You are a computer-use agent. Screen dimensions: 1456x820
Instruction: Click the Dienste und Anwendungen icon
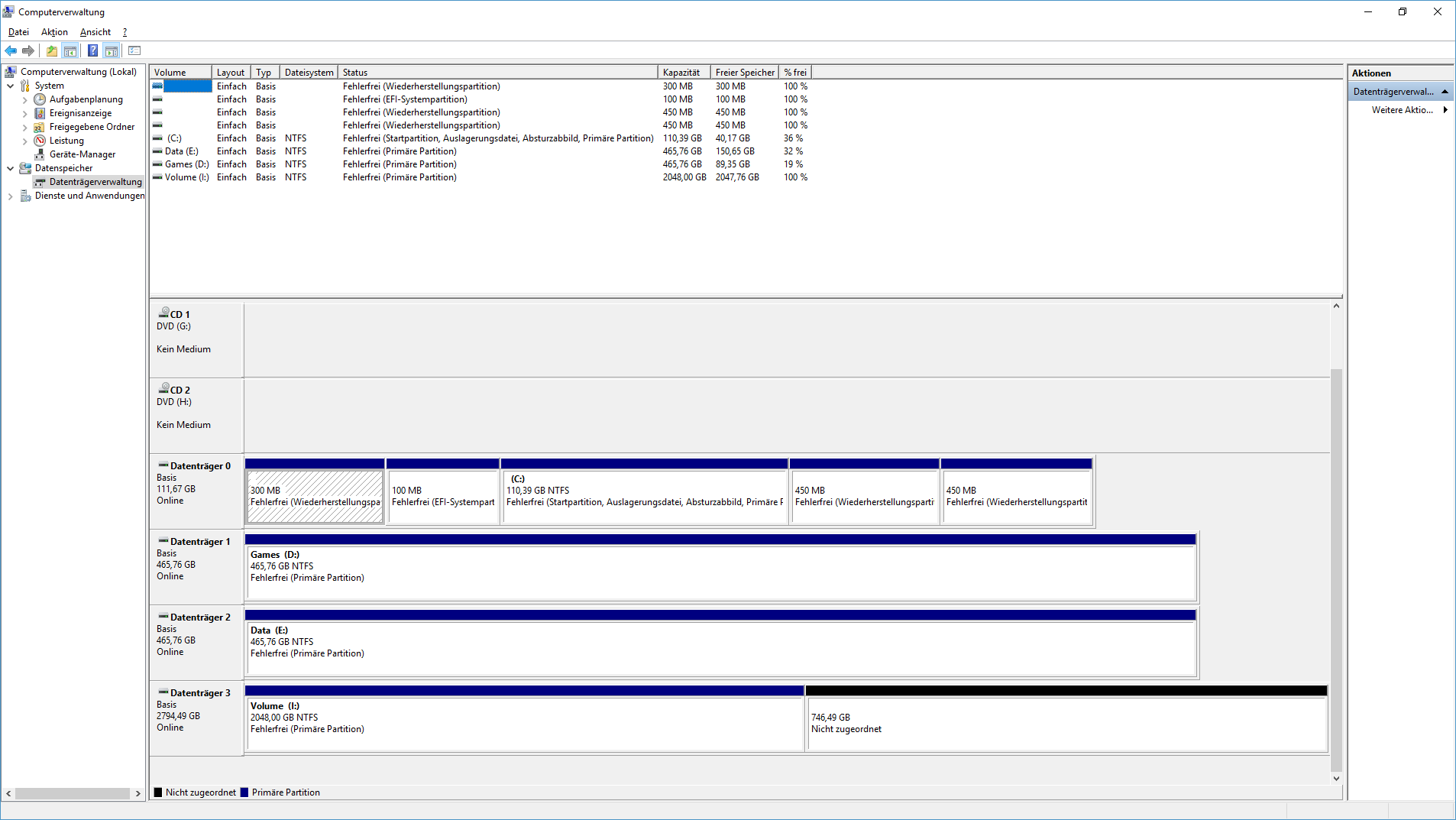tap(25, 196)
